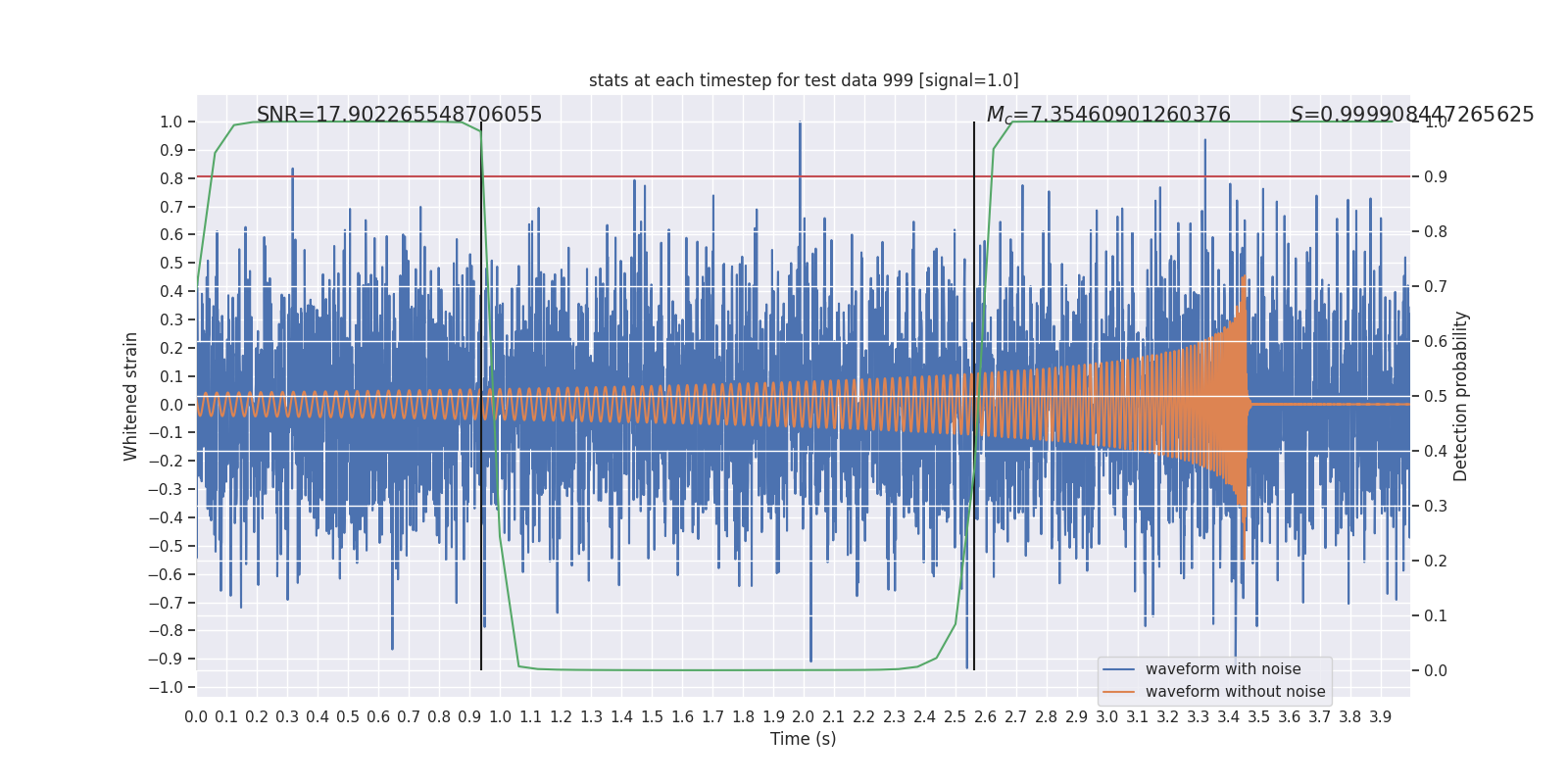Click right y-axis tick label 0.1
The image size is (1568, 784).
tap(1436, 615)
